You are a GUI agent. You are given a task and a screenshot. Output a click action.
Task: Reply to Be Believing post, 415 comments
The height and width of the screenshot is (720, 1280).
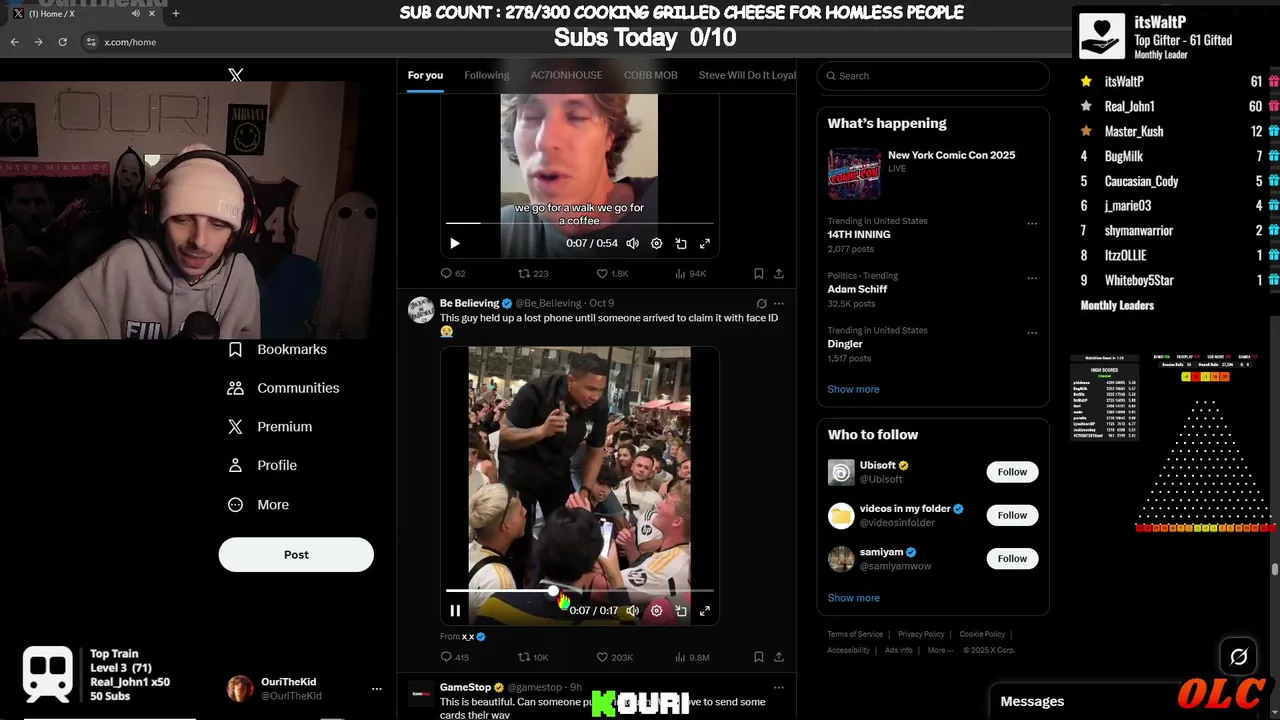455,657
